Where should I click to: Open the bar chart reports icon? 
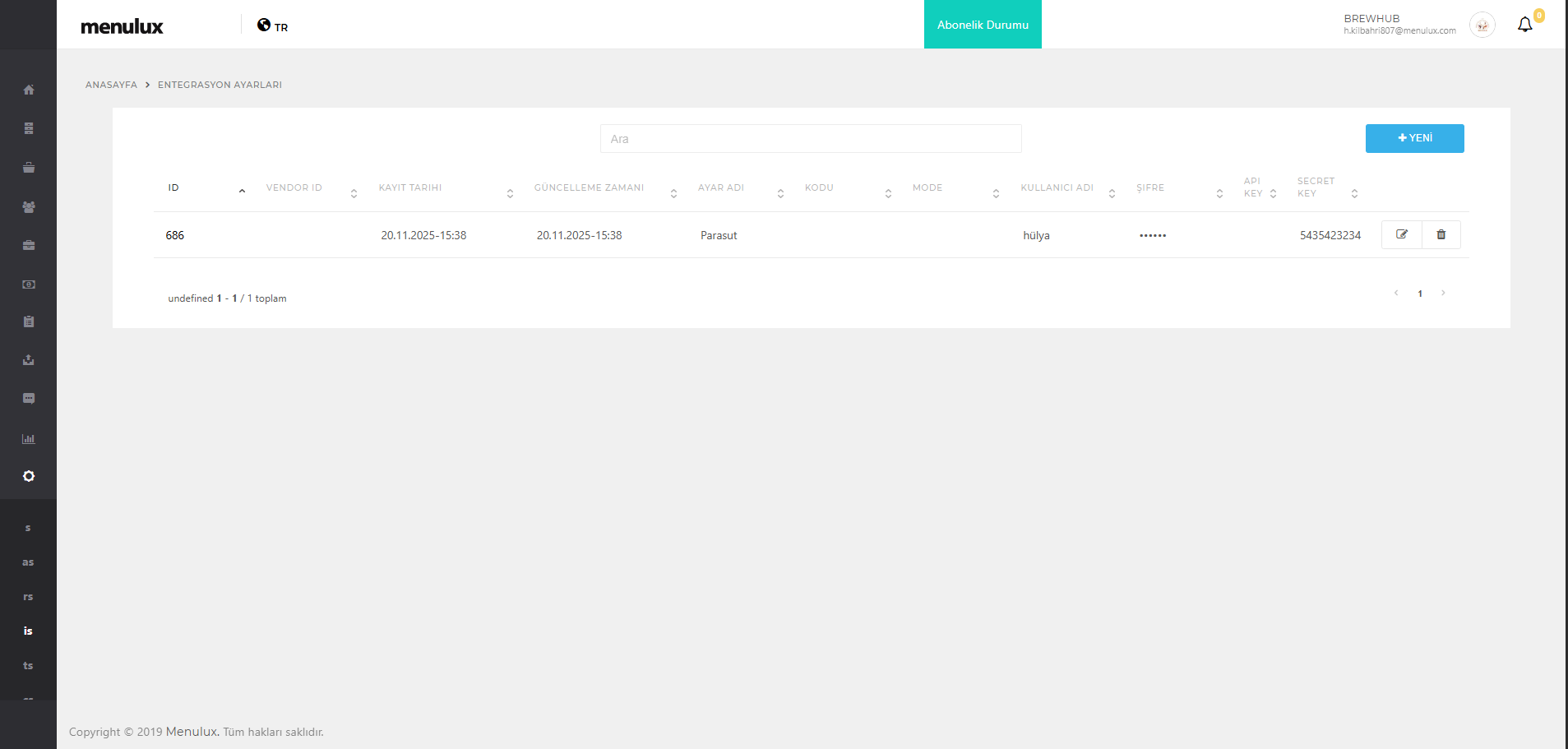coord(29,439)
